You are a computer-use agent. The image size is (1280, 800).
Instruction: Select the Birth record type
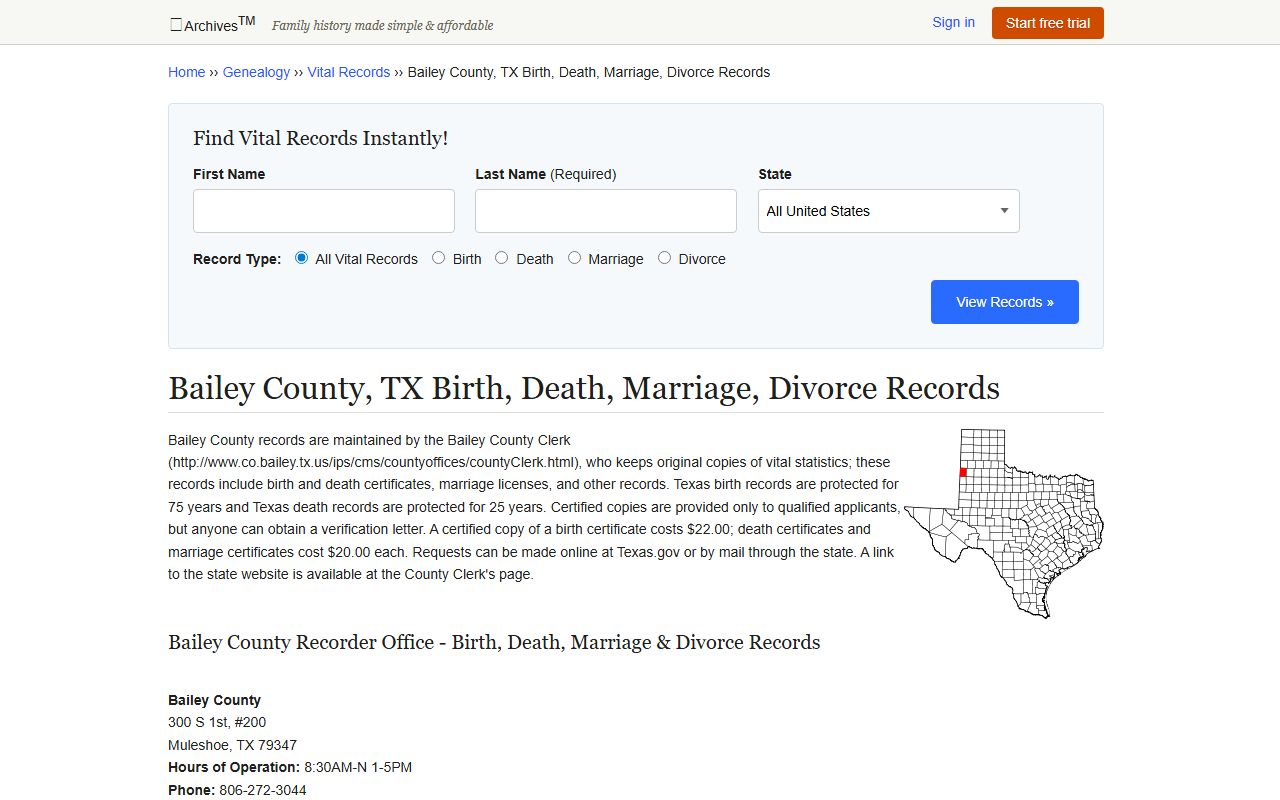pos(438,258)
